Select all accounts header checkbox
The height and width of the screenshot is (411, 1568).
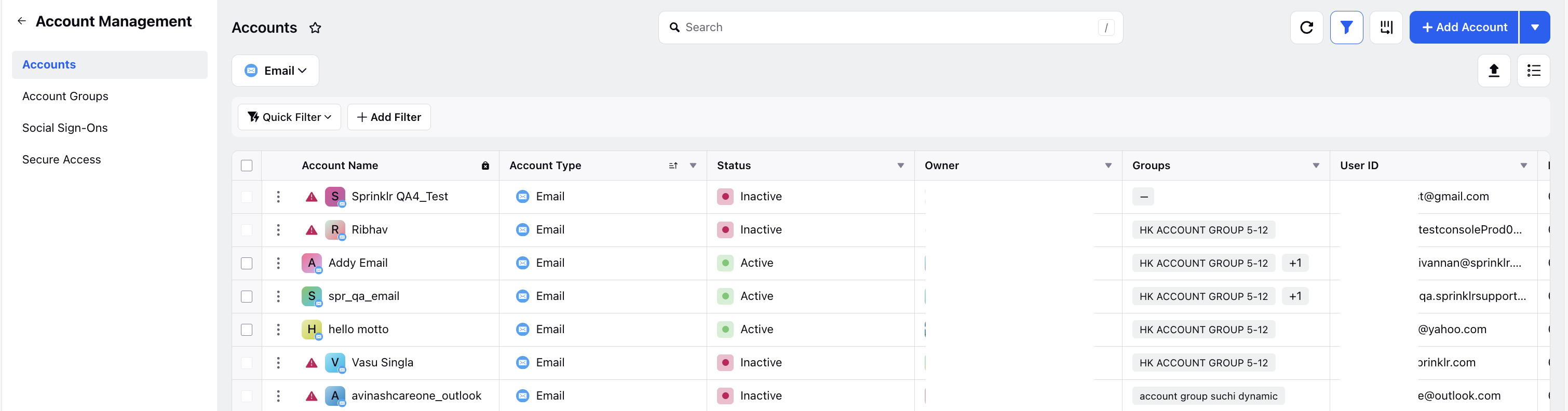[247, 166]
